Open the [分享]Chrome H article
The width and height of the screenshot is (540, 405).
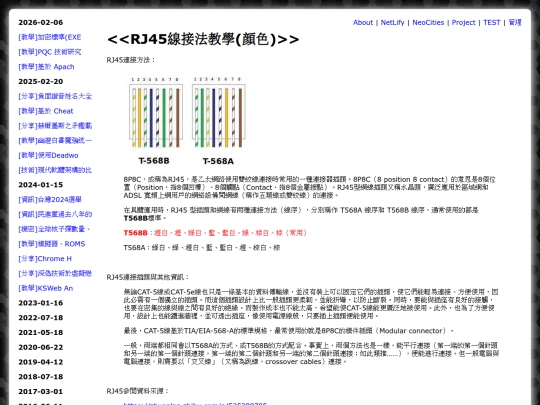pyautogui.click(x=45, y=259)
